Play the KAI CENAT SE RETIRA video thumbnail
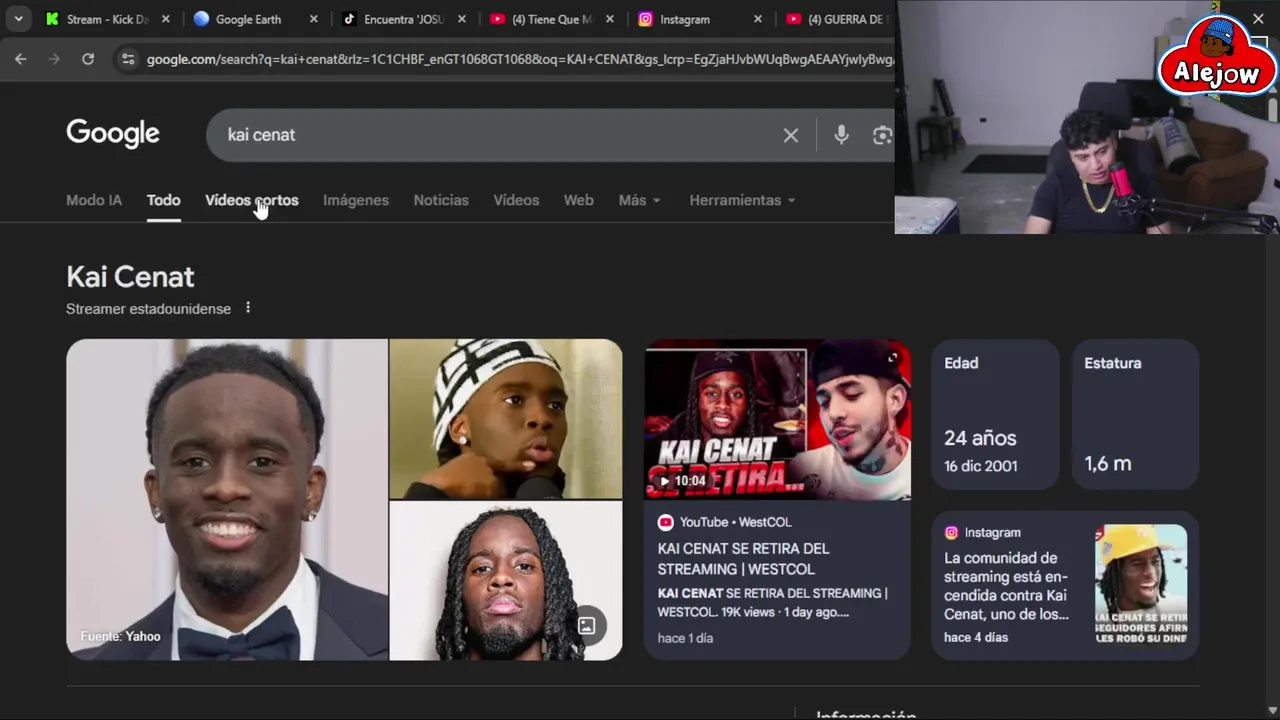 click(777, 420)
